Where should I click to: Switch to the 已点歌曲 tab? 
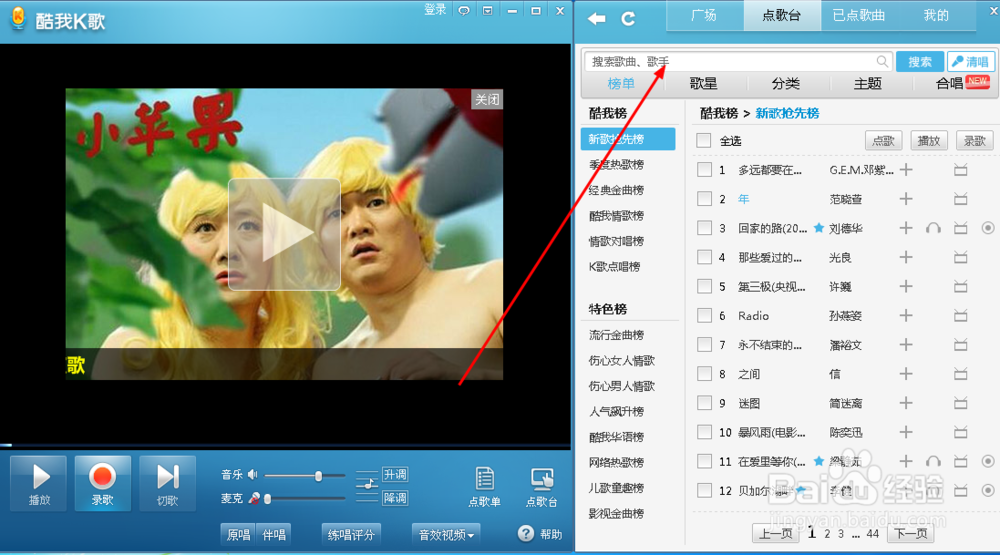coord(858,15)
